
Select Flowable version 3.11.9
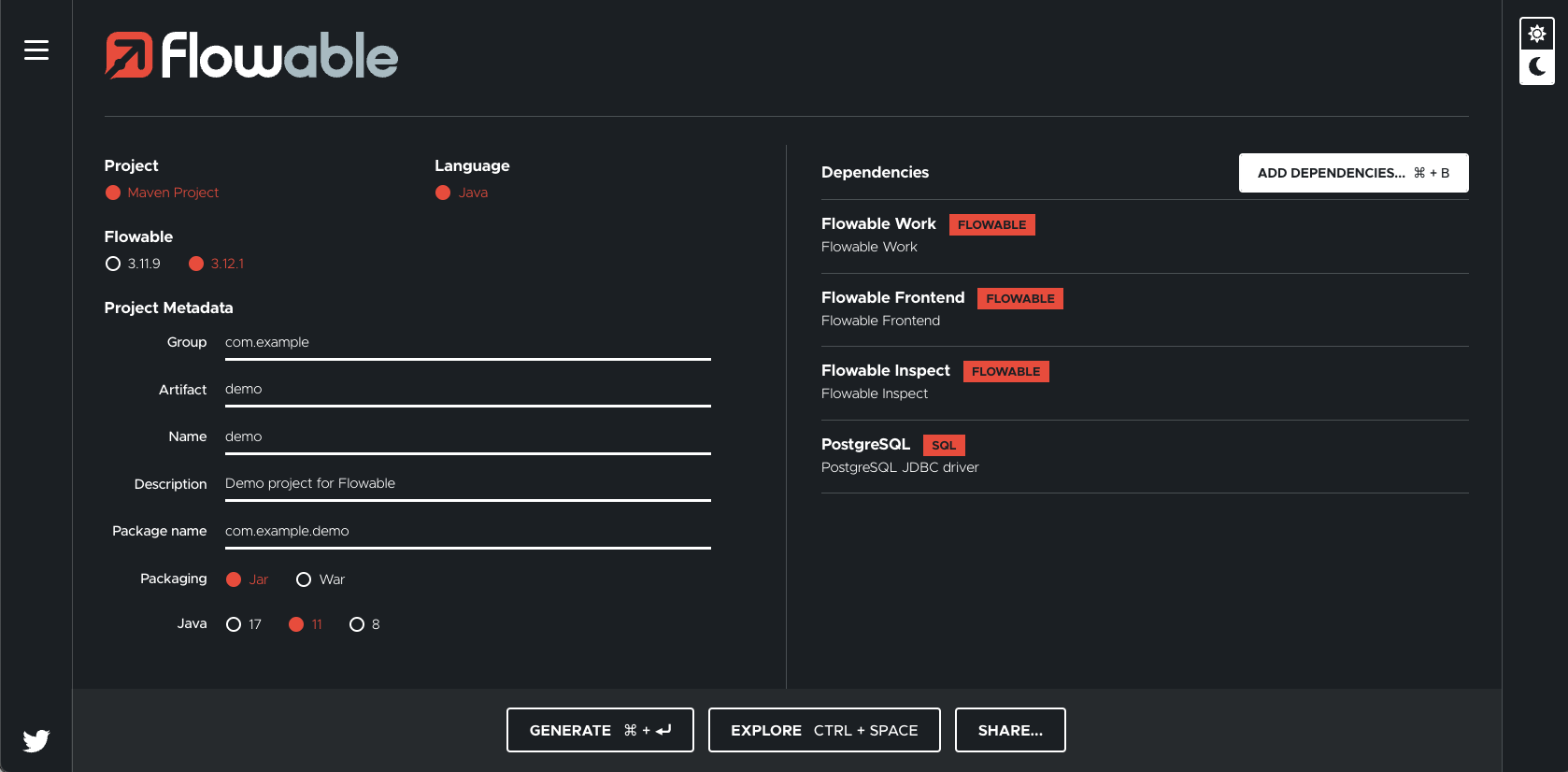(x=113, y=264)
